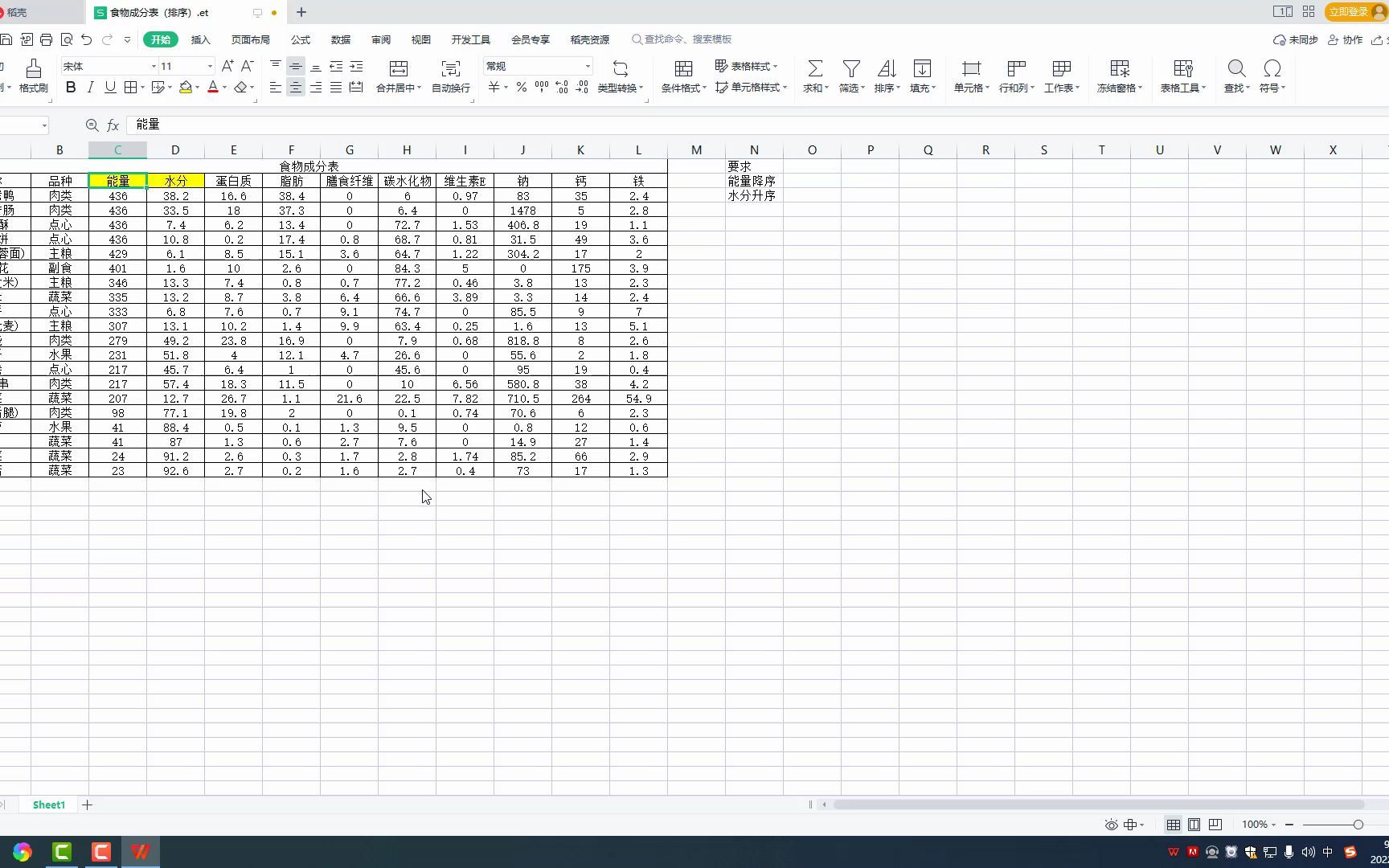1389x868 pixels.
Task: Decrease decimal places
Action: 582,88
